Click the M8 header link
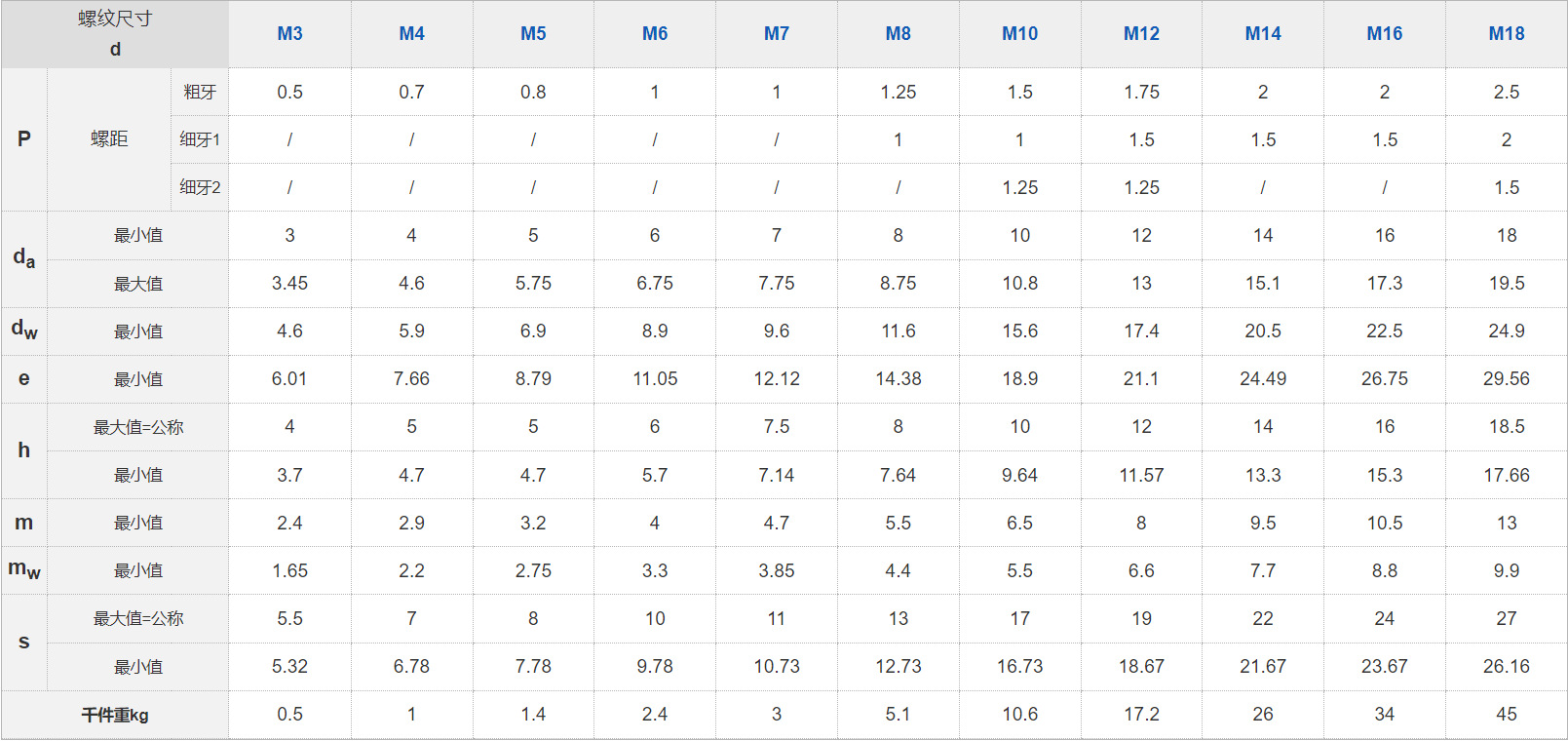1568x741 pixels. (898, 33)
